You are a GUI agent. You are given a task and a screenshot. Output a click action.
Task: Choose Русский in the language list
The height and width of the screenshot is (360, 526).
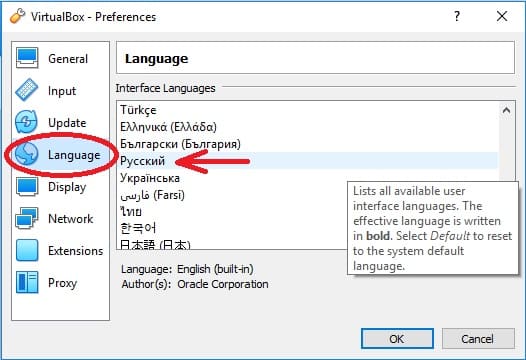click(308, 161)
